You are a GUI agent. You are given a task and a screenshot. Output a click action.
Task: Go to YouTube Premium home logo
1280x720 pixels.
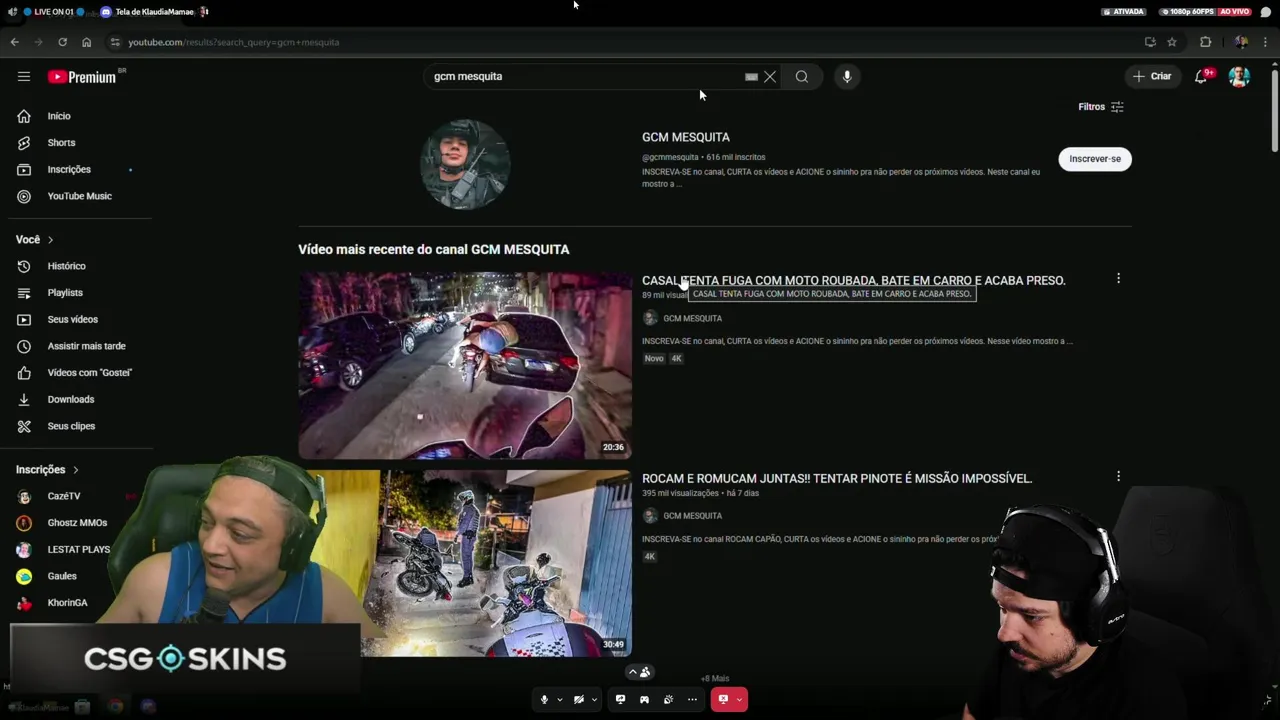82,77
